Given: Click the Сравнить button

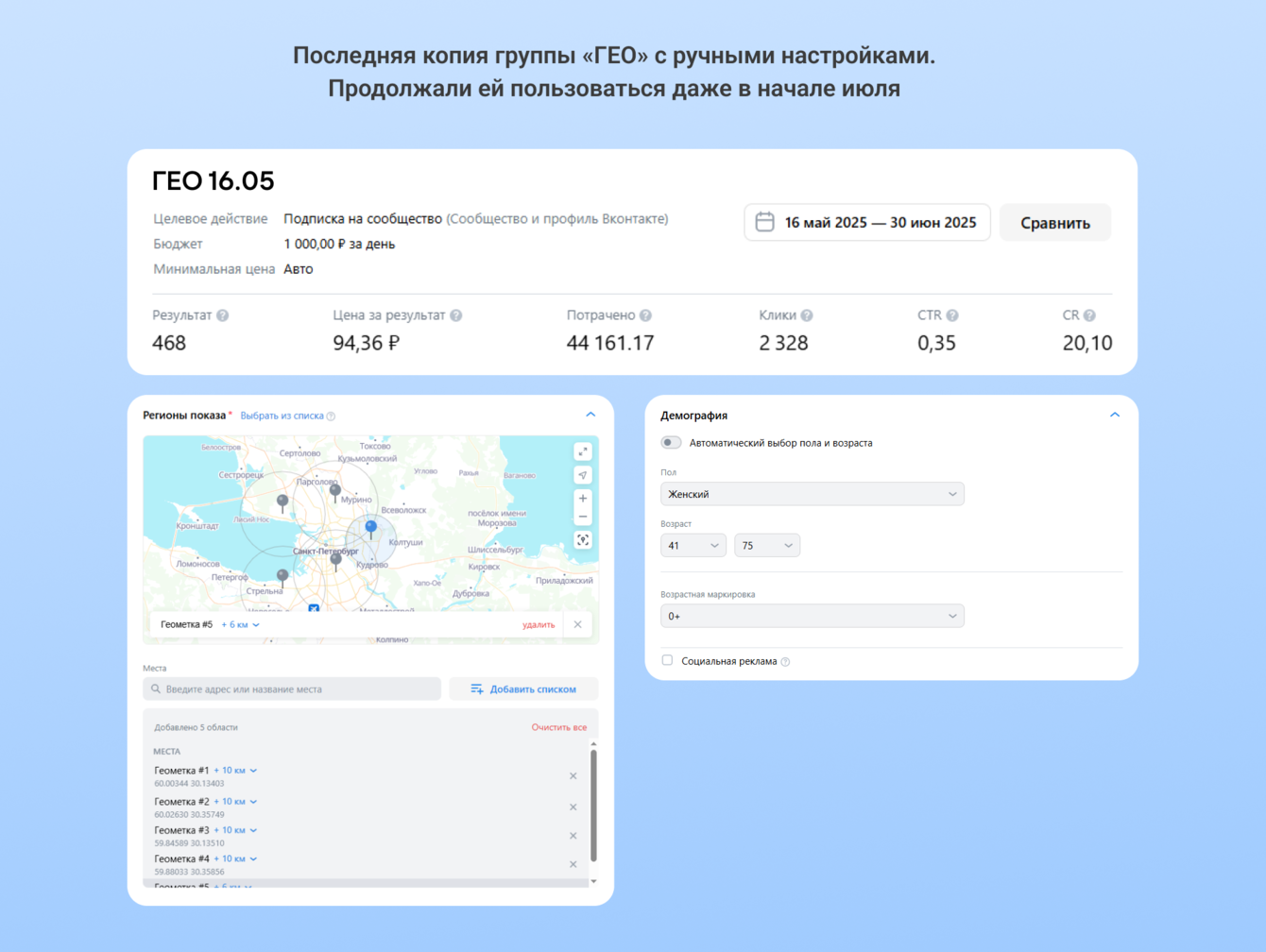Looking at the screenshot, I should click(x=1055, y=223).
